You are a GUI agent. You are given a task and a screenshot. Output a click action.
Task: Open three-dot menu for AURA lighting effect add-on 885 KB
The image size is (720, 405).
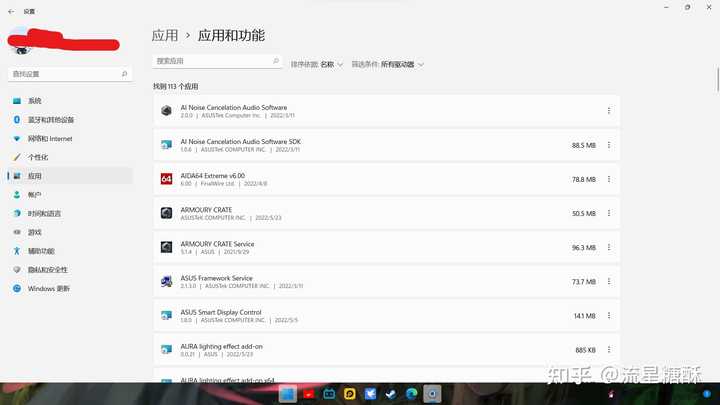pyautogui.click(x=609, y=349)
